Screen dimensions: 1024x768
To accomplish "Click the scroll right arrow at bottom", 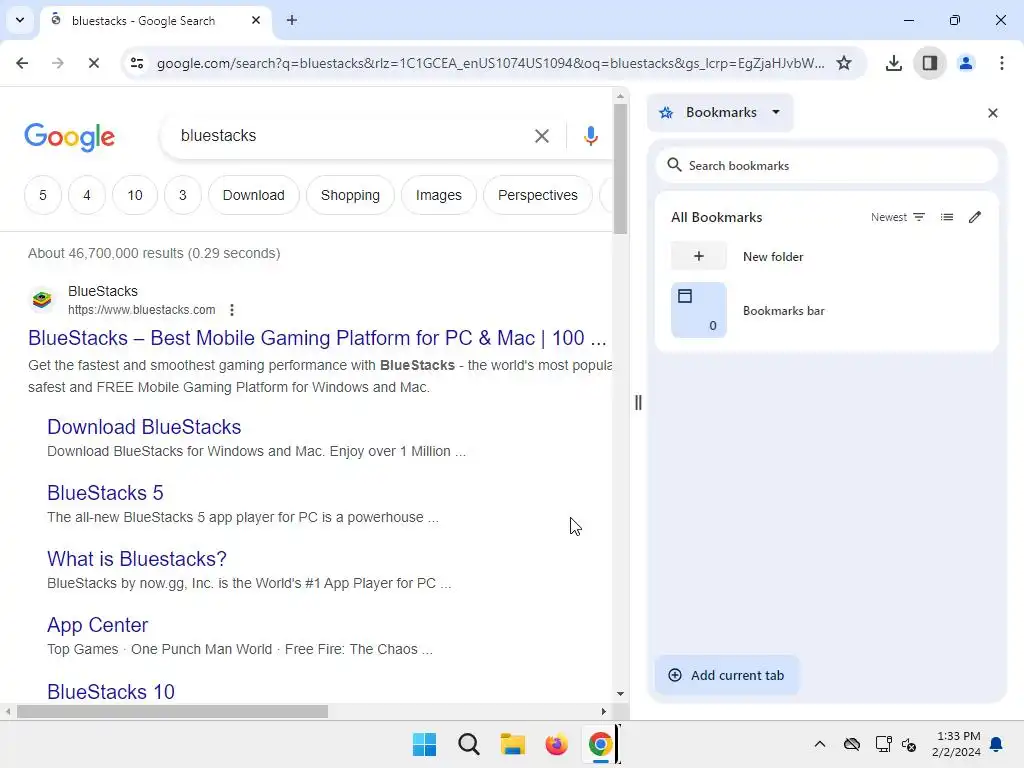I will [604, 711].
